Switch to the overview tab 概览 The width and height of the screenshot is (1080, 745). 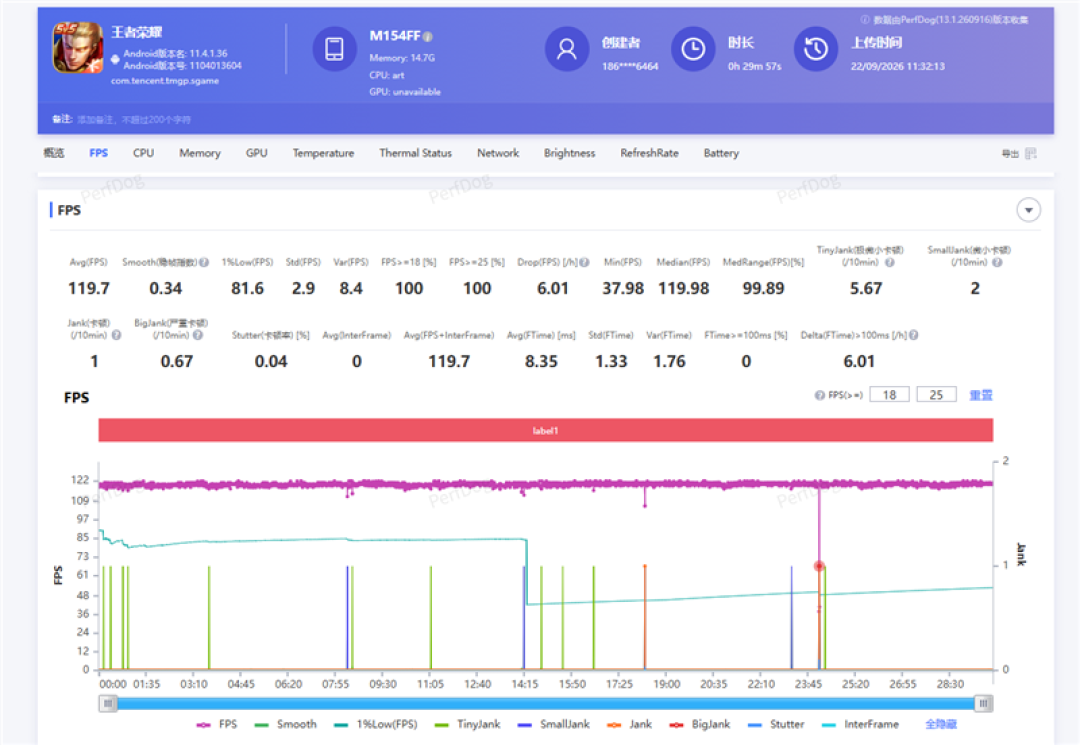[54, 153]
